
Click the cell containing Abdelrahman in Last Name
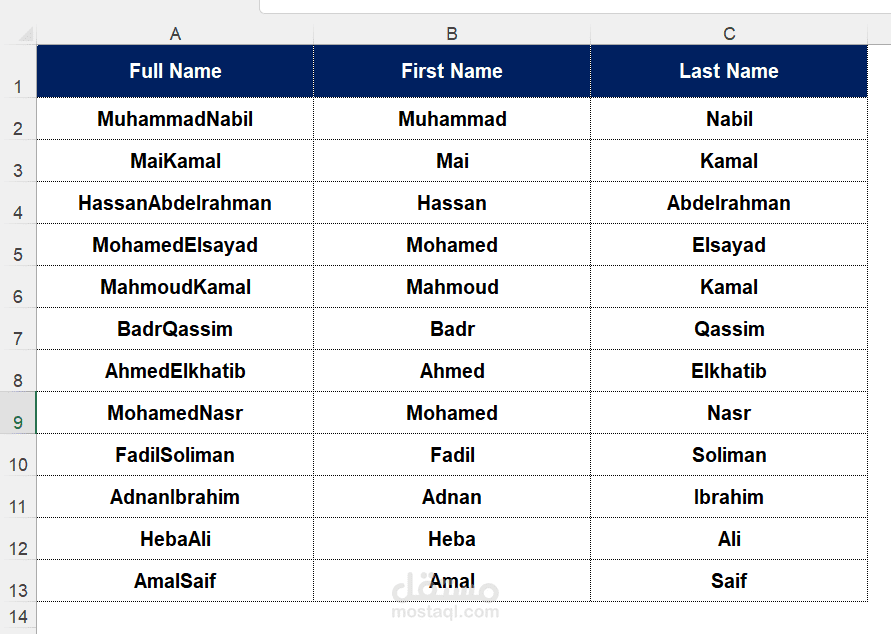coord(729,203)
